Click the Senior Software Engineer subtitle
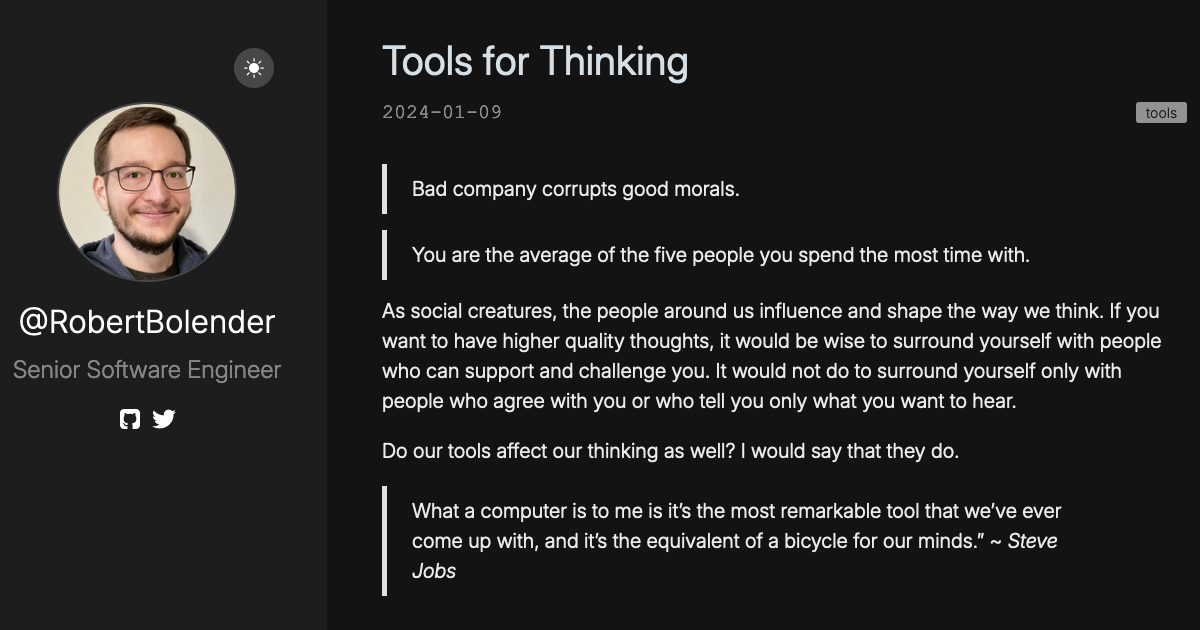The width and height of the screenshot is (1200, 630). (147, 370)
